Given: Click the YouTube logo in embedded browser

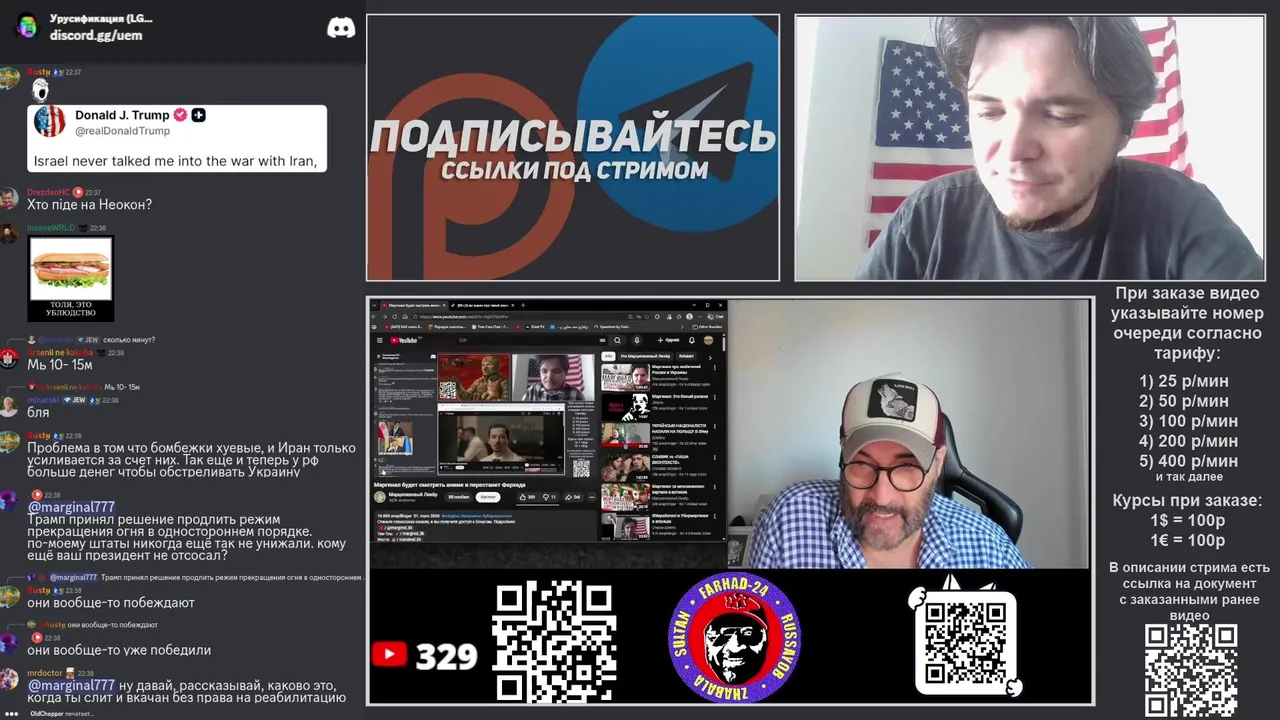Looking at the screenshot, I should click(404, 340).
